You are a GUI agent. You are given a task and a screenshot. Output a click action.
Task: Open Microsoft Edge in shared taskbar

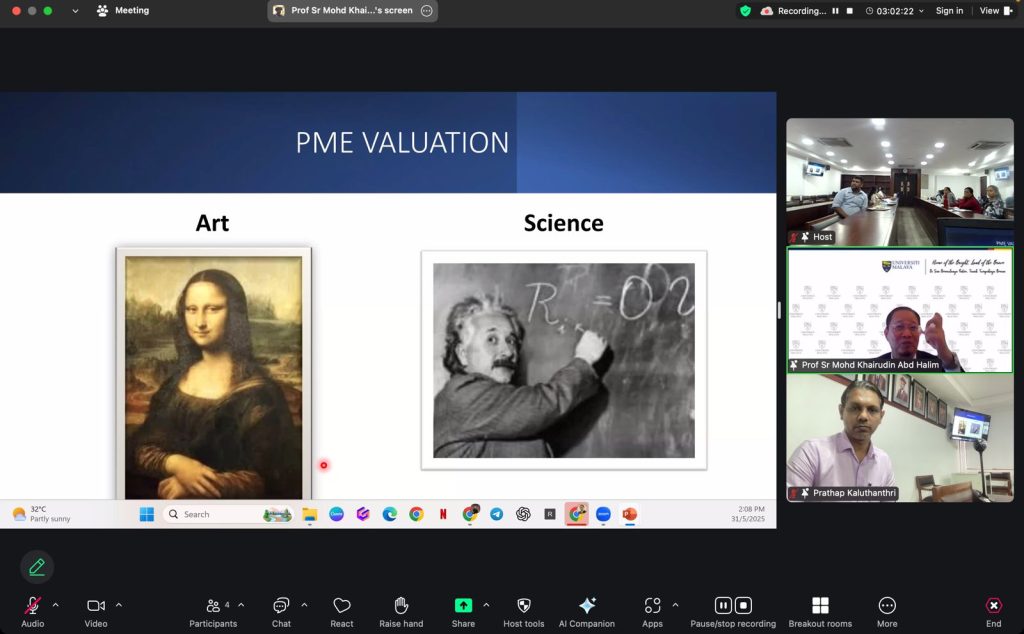[x=390, y=515]
